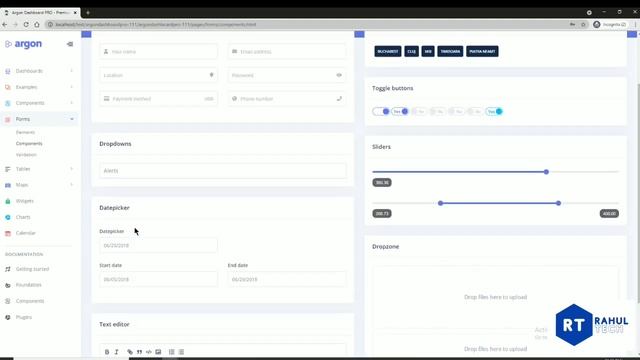The height and width of the screenshot is (360, 640).
Task: Click the location pin icon
Action: [x=211, y=75]
